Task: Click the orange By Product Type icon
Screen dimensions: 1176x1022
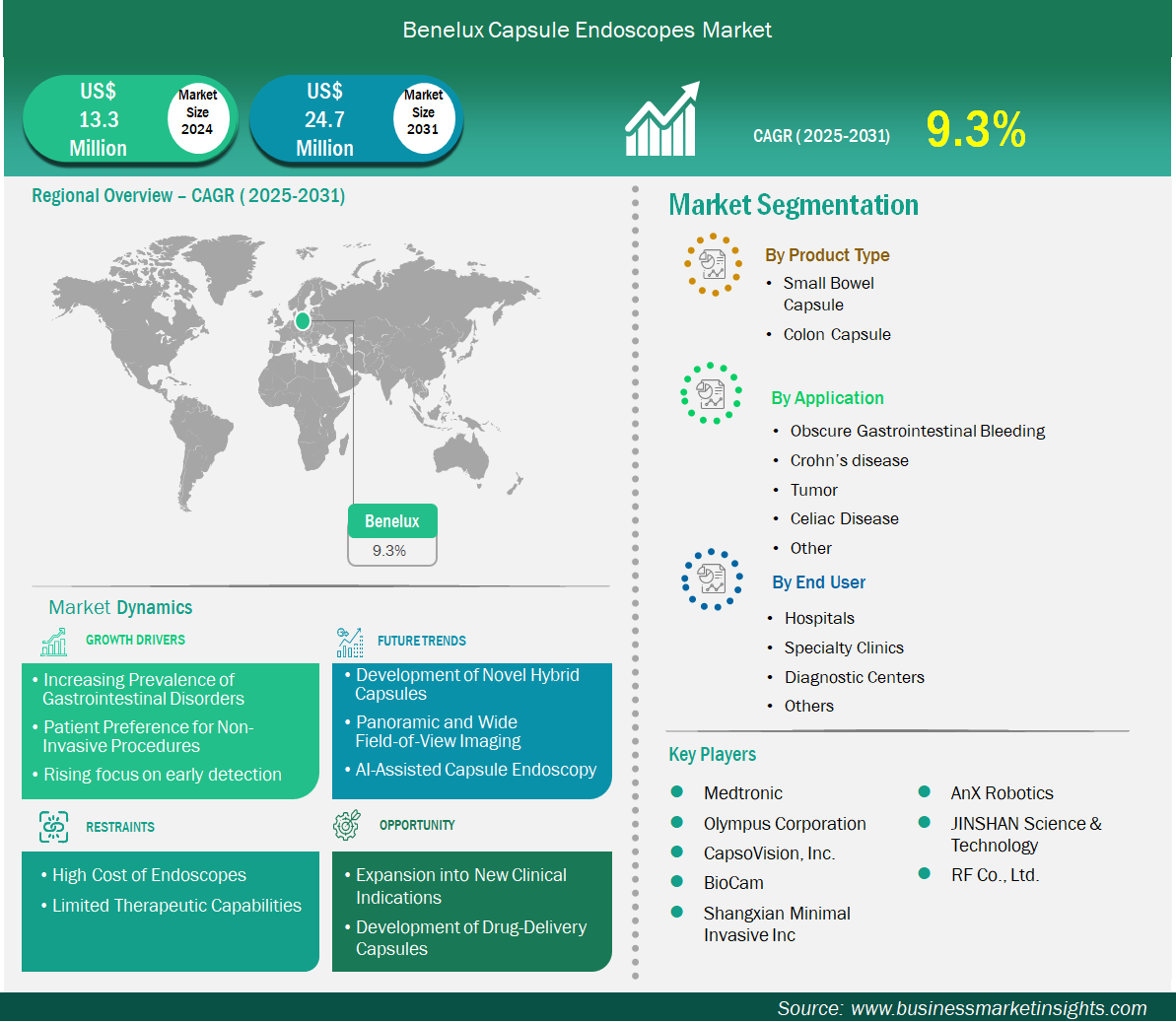Action: coord(713,264)
